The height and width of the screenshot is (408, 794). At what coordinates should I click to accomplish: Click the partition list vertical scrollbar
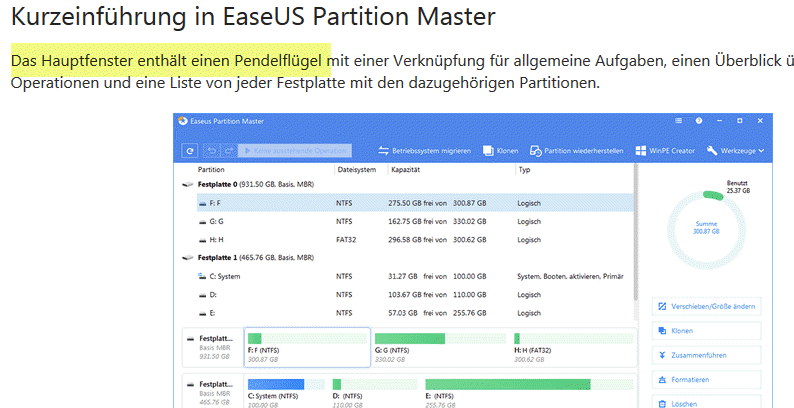tap(636, 232)
